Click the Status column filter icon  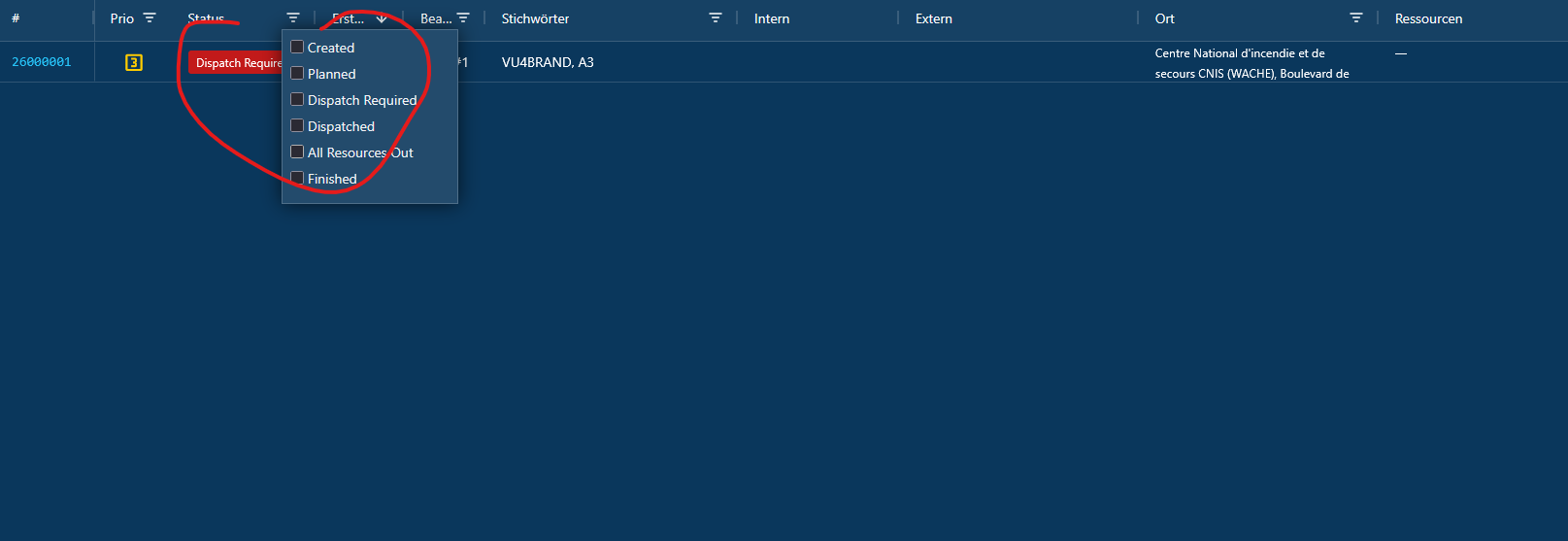(x=293, y=18)
